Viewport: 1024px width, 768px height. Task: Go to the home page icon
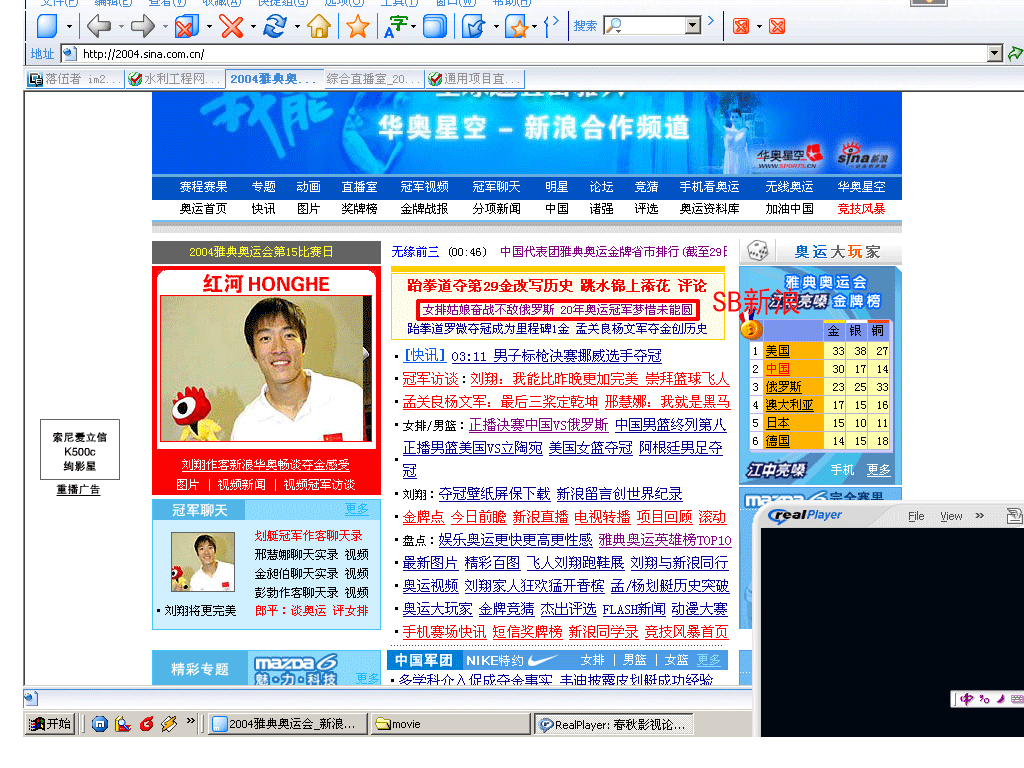pos(319,26)
